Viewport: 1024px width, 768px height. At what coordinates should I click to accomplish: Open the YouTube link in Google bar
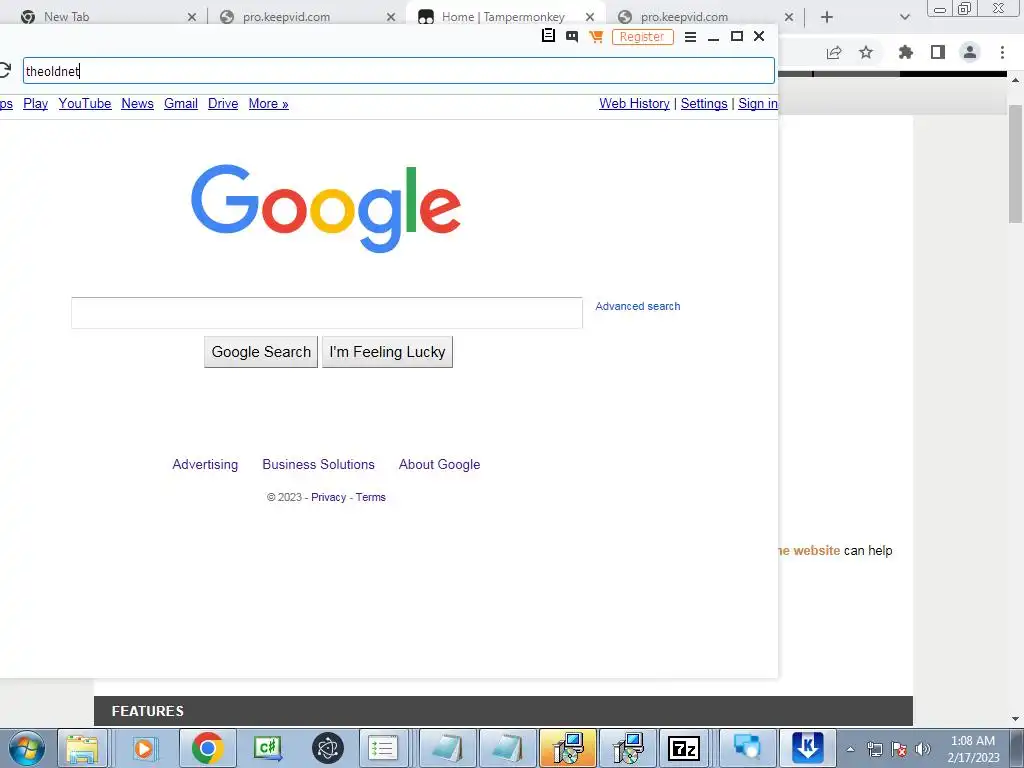pyautogui.click(x=85, y=104)
